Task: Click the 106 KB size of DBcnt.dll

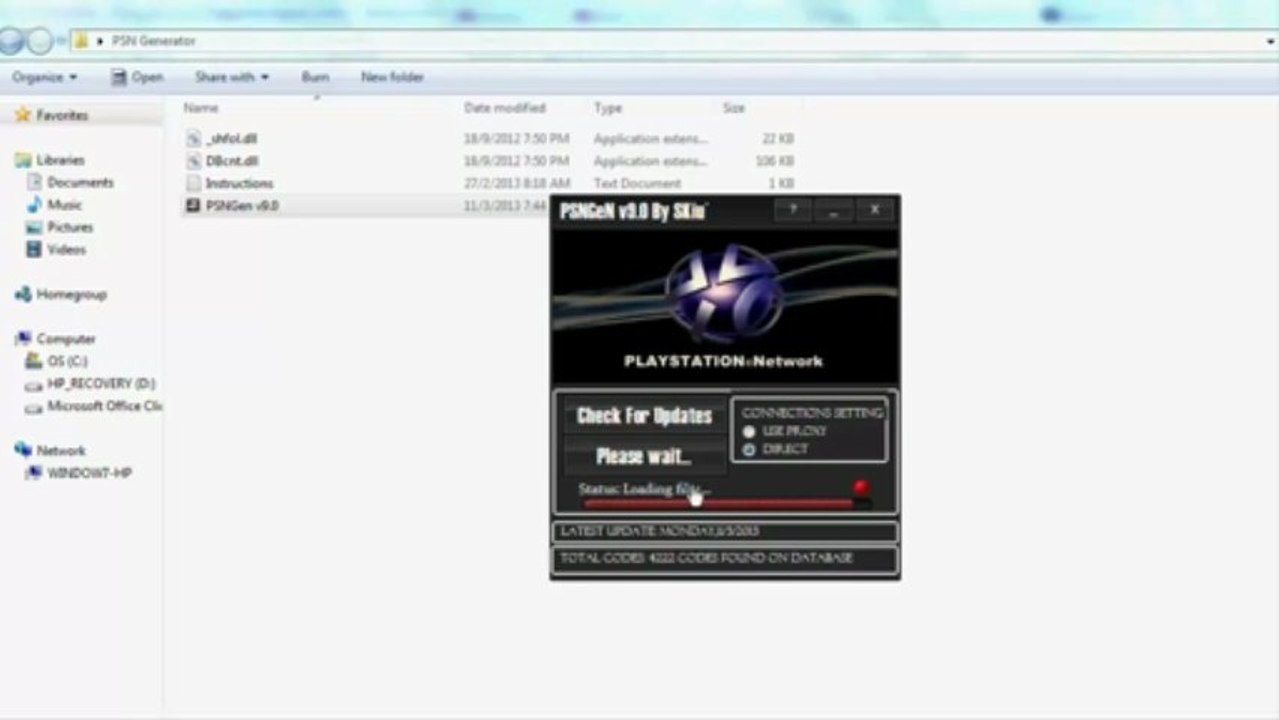Action: [775, 160]
